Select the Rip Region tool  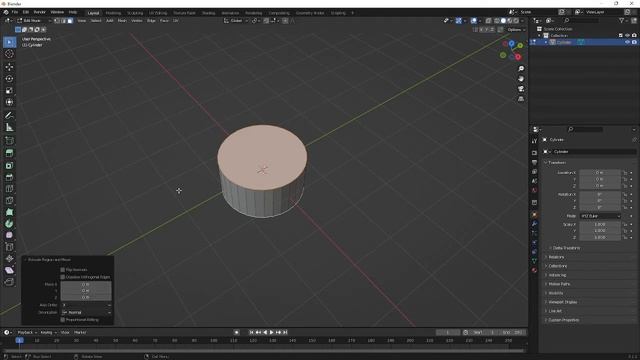9,282
